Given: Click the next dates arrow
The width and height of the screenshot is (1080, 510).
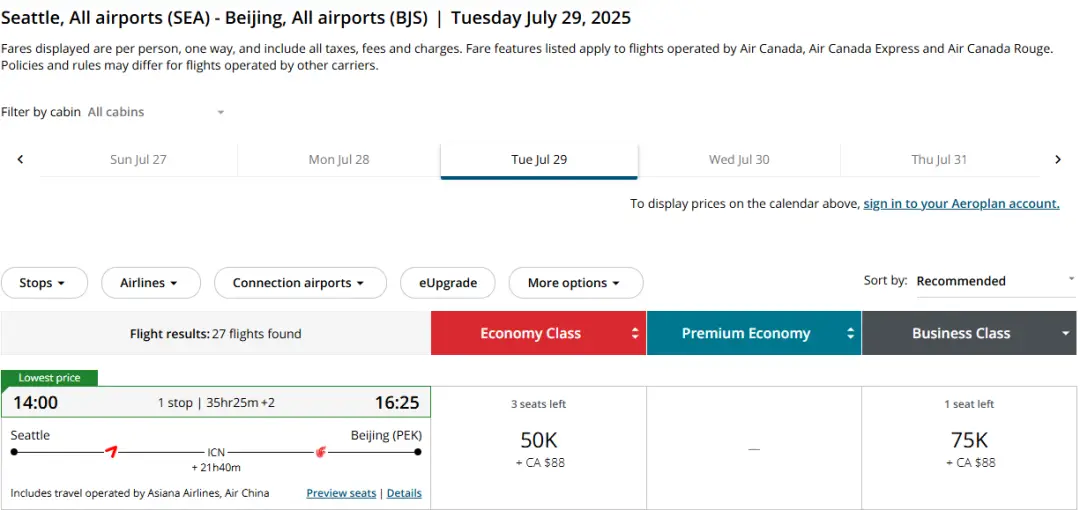Looking at the screenshot, I should tap(1058, 159).
